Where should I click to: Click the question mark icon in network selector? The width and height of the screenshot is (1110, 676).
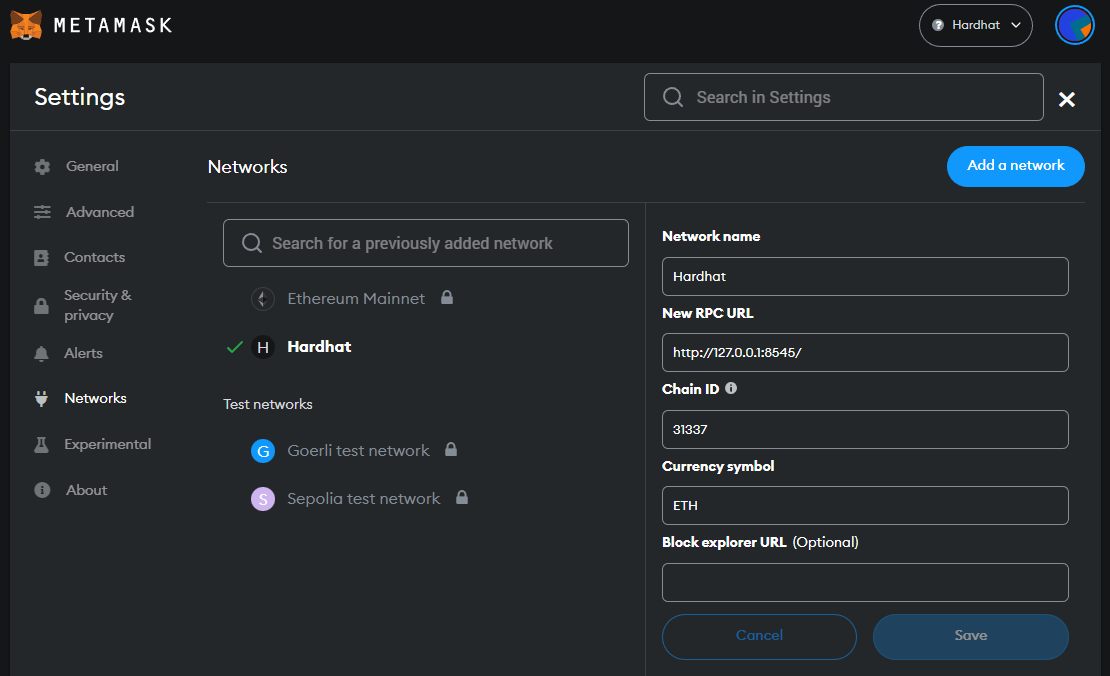pyautogui.click(x=938, y=25)
